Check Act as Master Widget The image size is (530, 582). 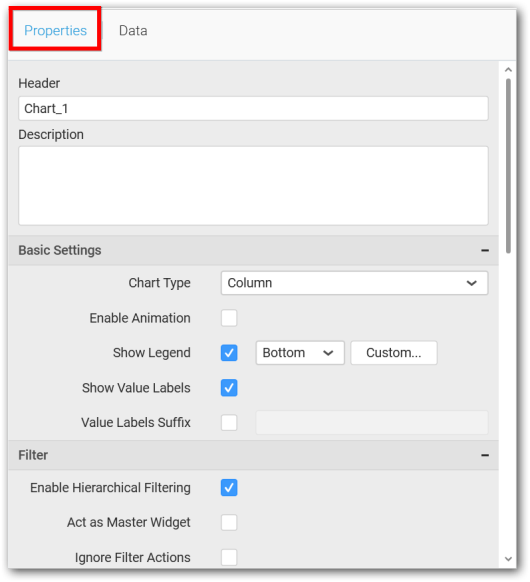(229, 523)
